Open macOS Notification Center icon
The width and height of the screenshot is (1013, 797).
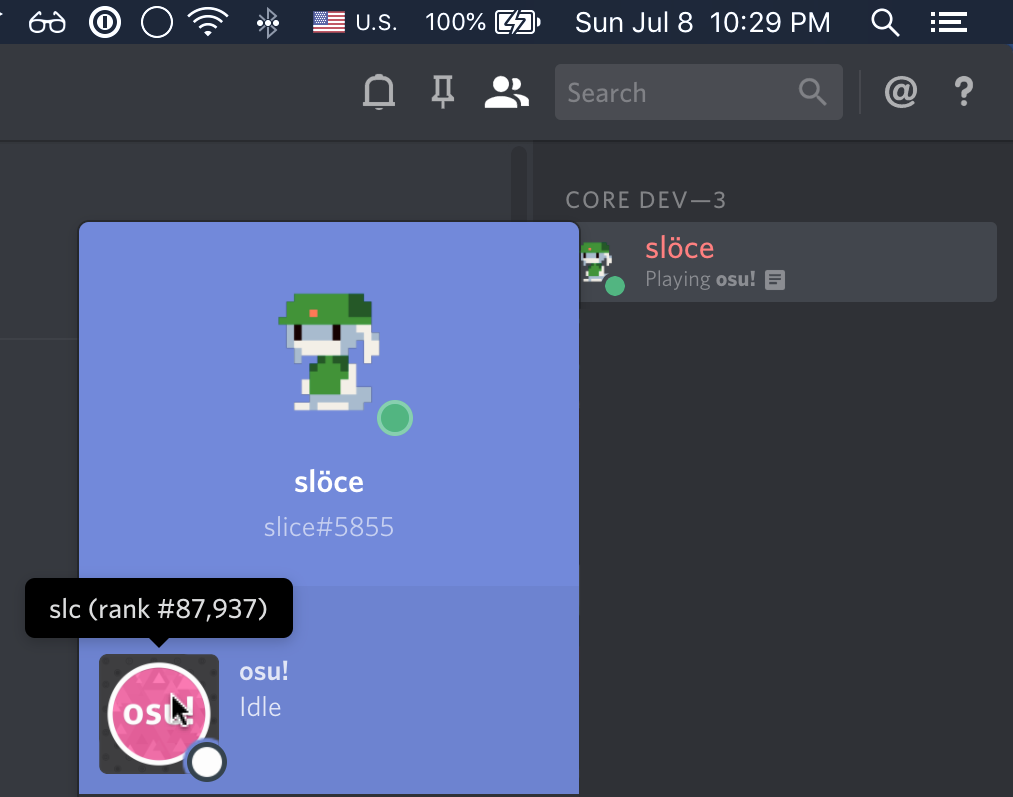948,23
